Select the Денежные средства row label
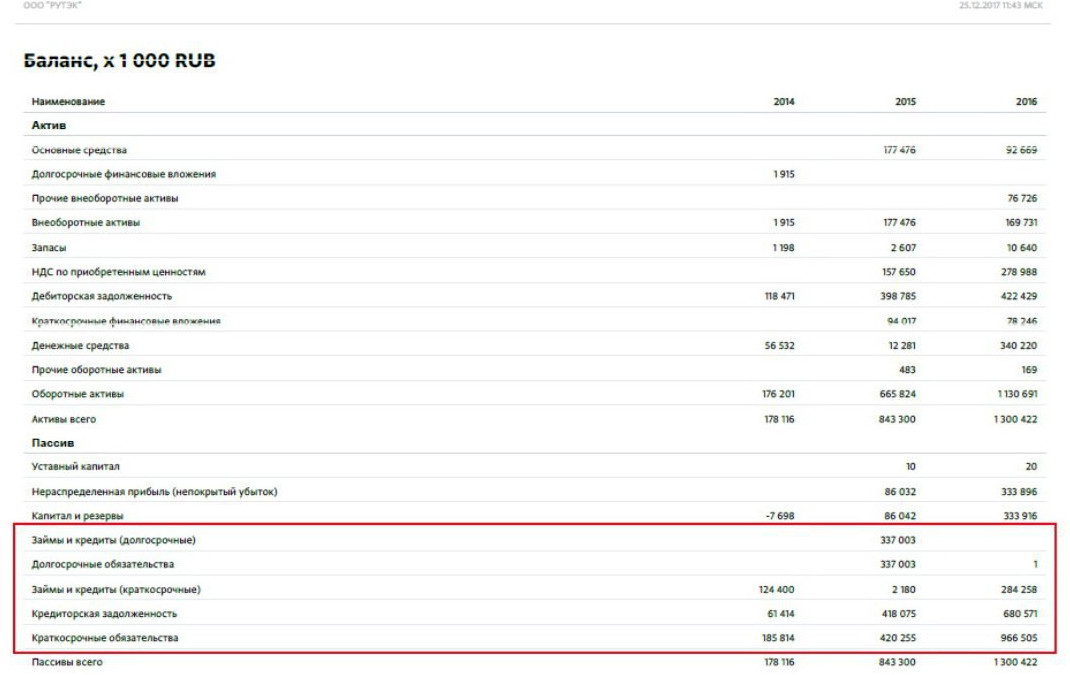This screenshot has height=675, width=1070. pos(80,345)
